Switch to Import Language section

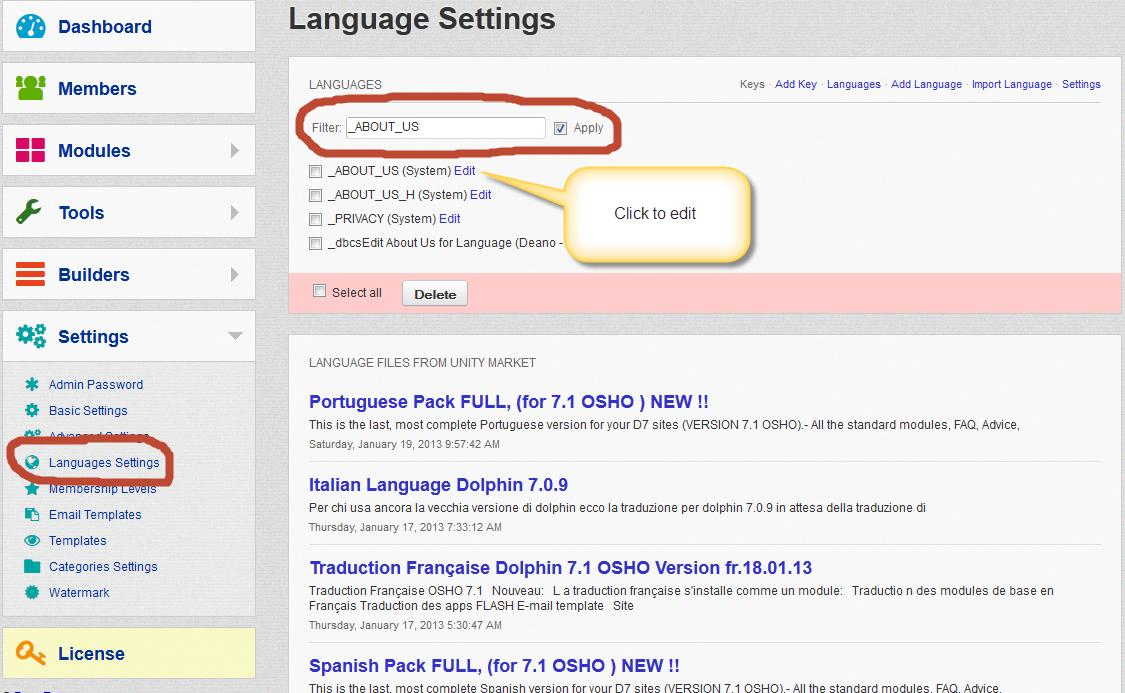pyautogui.click(x=1011, y=85)
